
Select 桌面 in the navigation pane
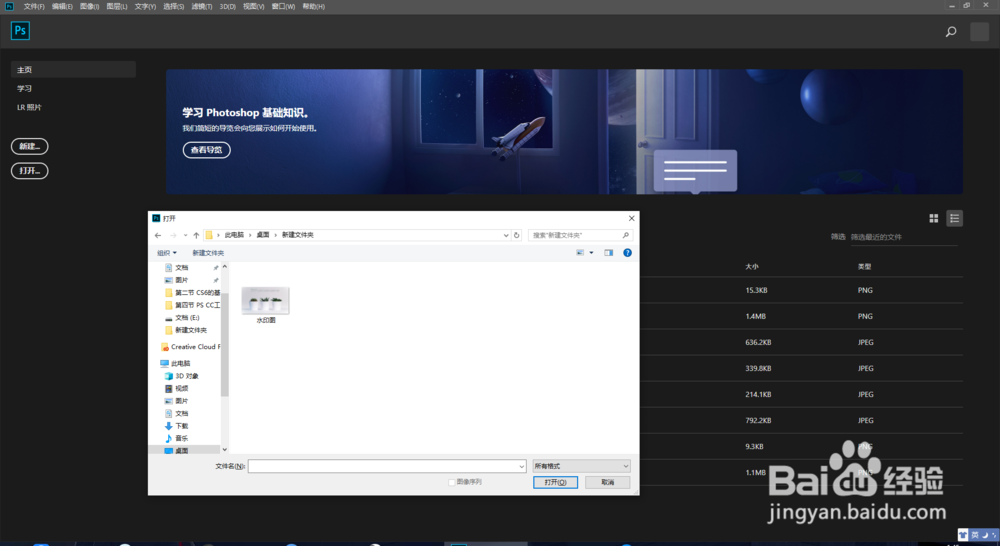point(177,450)
